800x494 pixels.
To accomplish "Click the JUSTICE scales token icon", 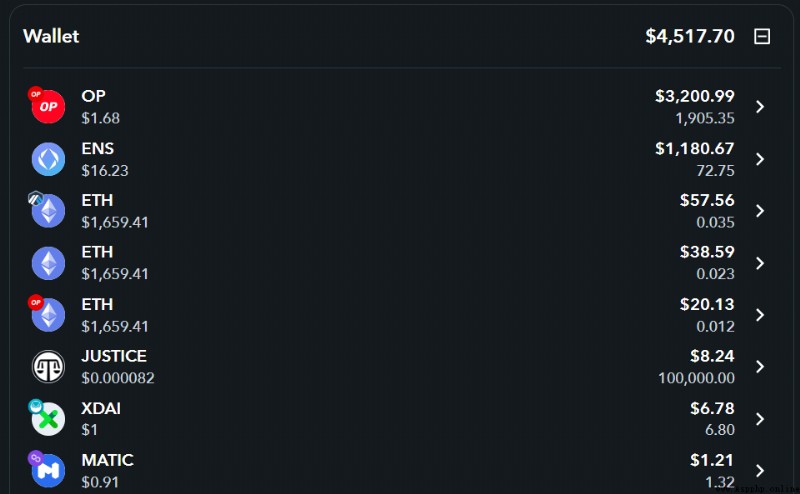I will click(x=48, y=366).
